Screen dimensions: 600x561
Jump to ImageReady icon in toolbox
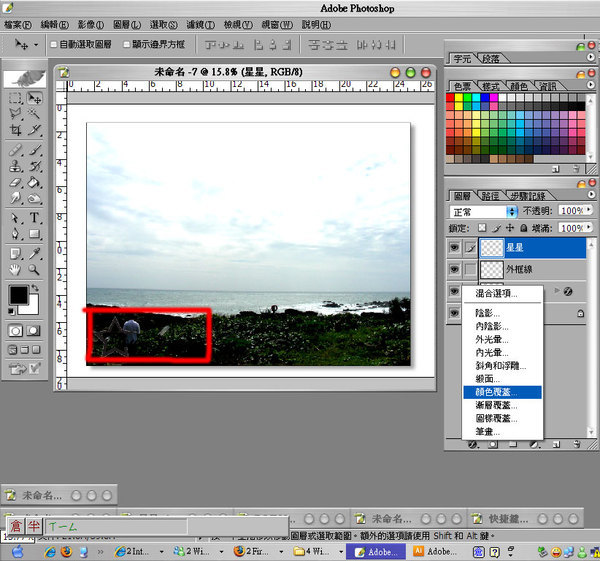(x=17, y=369)
